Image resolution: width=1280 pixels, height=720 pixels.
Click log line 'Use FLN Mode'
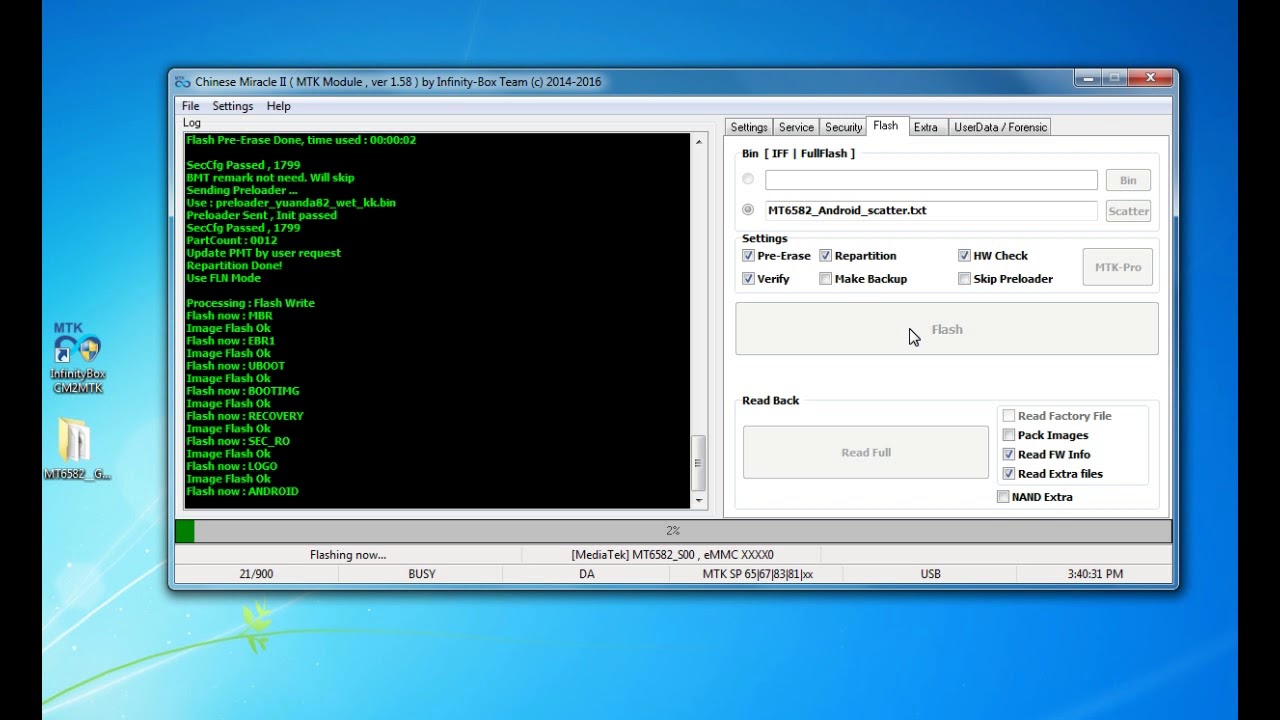tap(223, 278)
